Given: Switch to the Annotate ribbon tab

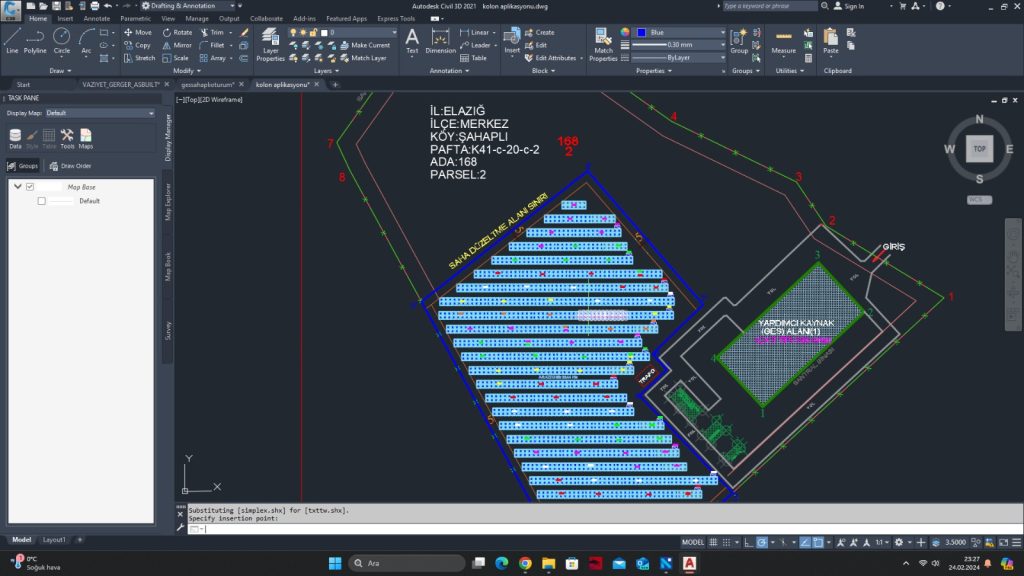Looking at the screenshot, I should click(x=97, y=18).
